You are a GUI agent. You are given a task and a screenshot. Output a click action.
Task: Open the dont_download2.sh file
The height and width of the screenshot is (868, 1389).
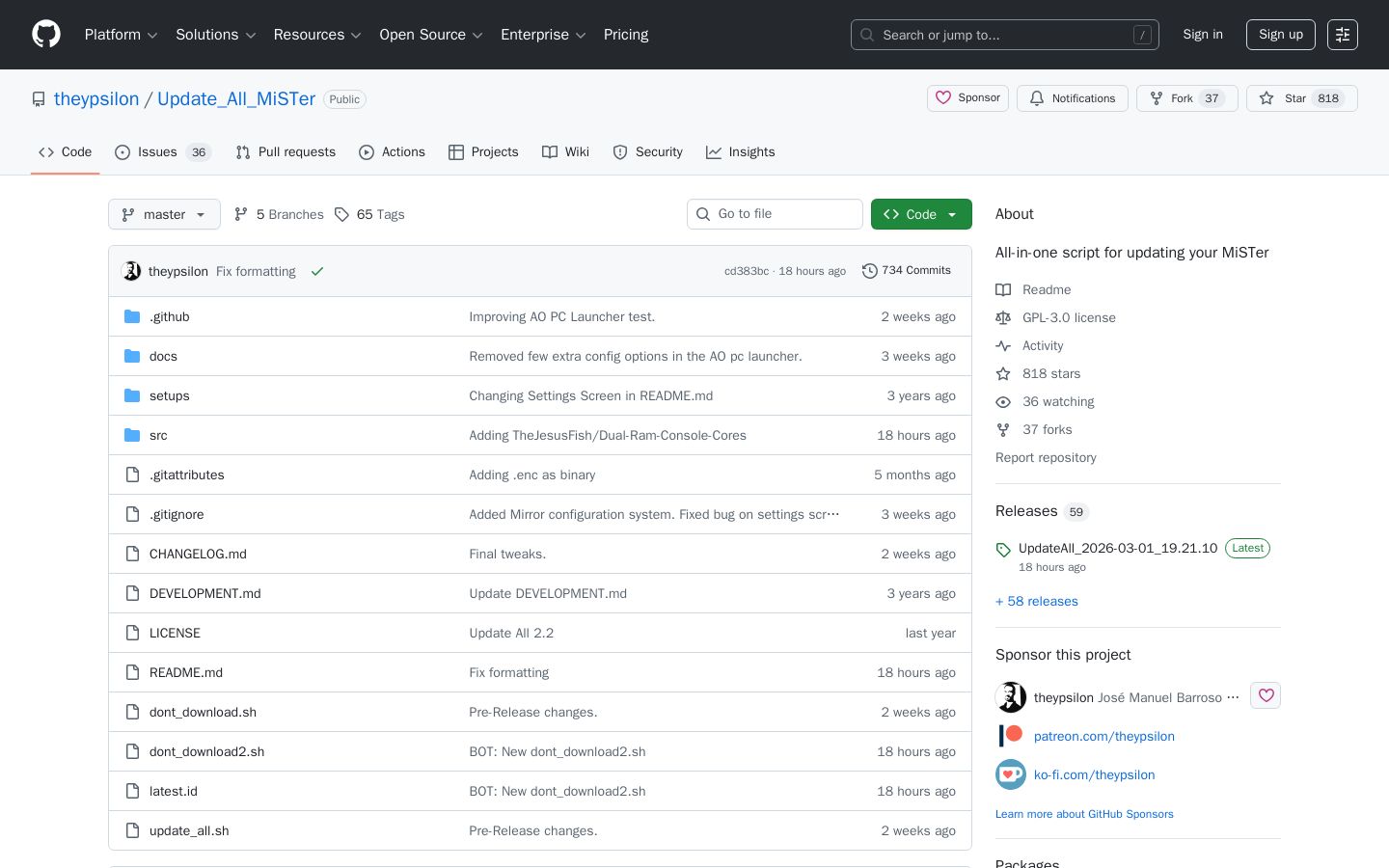coord(206,751)
